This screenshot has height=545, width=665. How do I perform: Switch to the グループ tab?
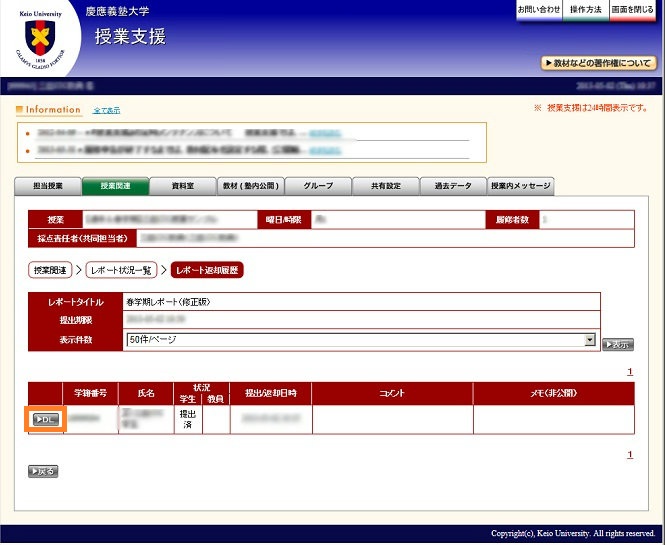click(x=318, y=186)
